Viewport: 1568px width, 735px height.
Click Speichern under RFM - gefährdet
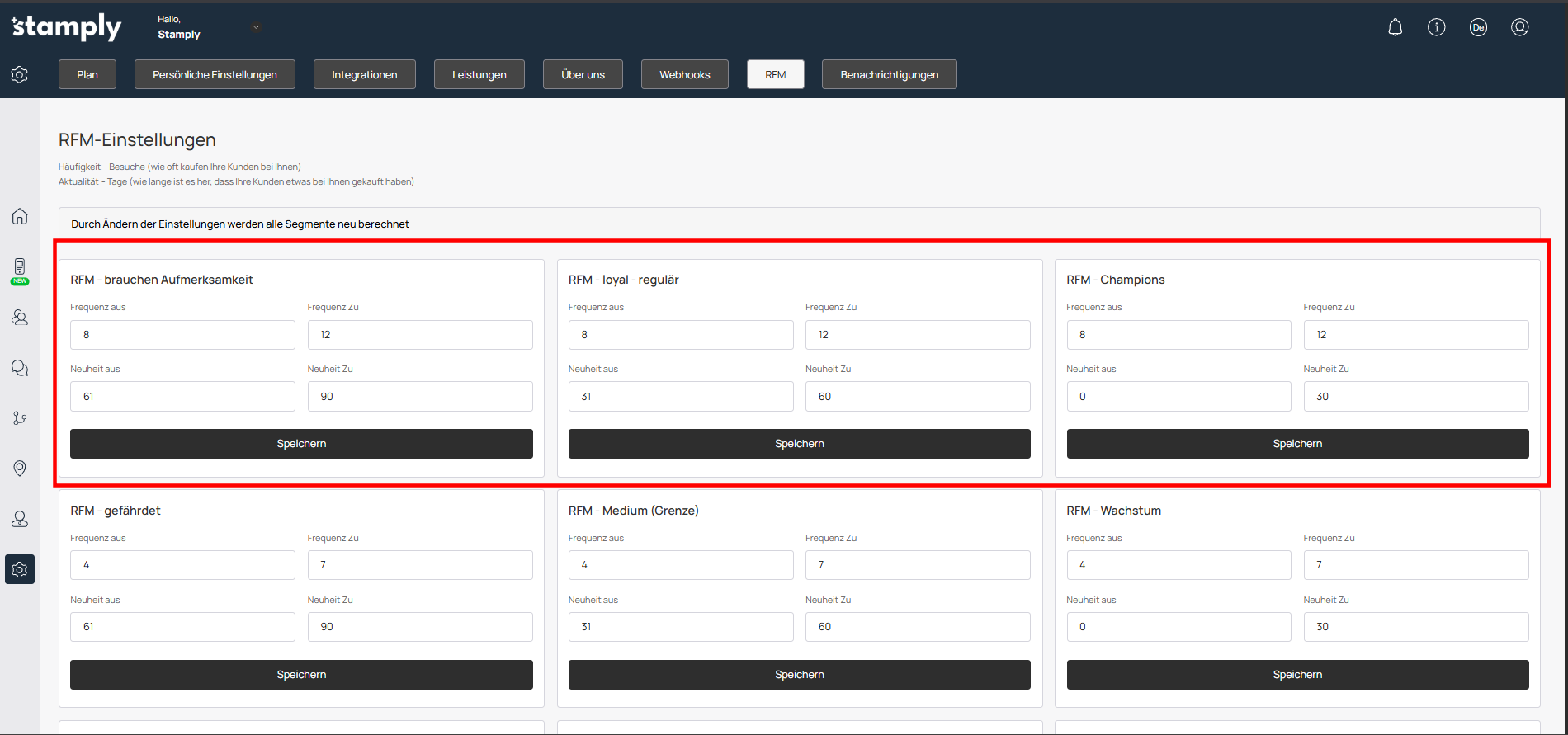pyautogui.click(x=301, y=675)
